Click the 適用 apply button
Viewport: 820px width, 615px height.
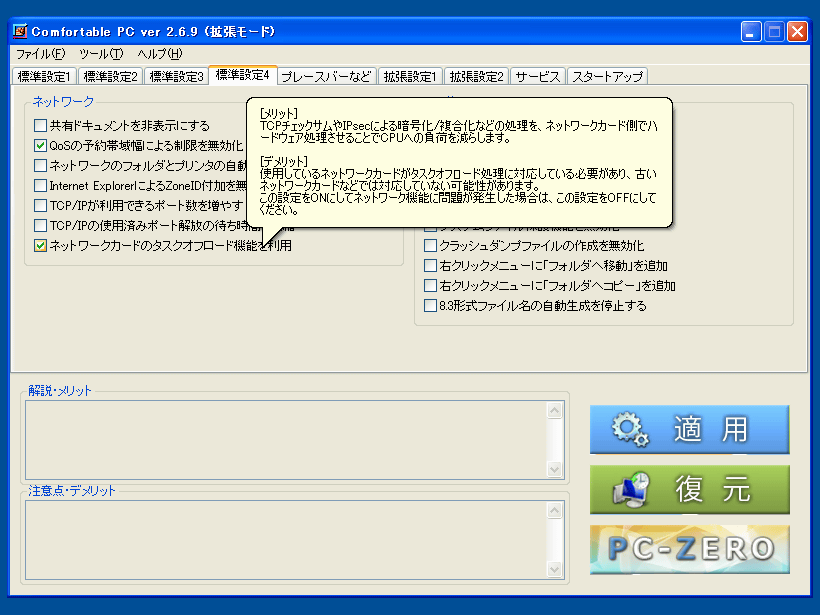[x=689, y=429]
